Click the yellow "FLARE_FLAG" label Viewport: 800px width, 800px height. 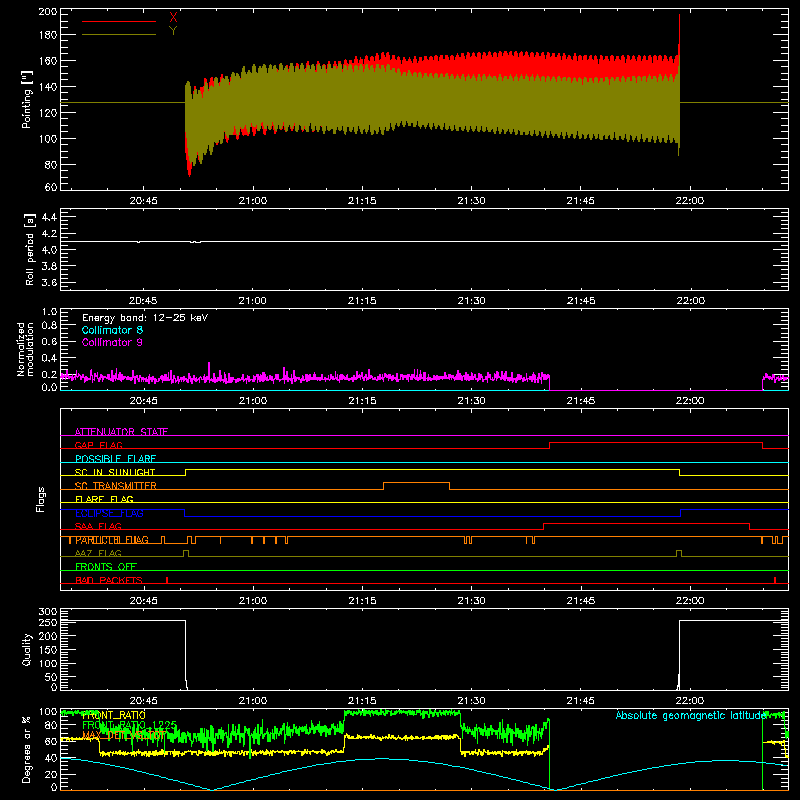point(104,499)
